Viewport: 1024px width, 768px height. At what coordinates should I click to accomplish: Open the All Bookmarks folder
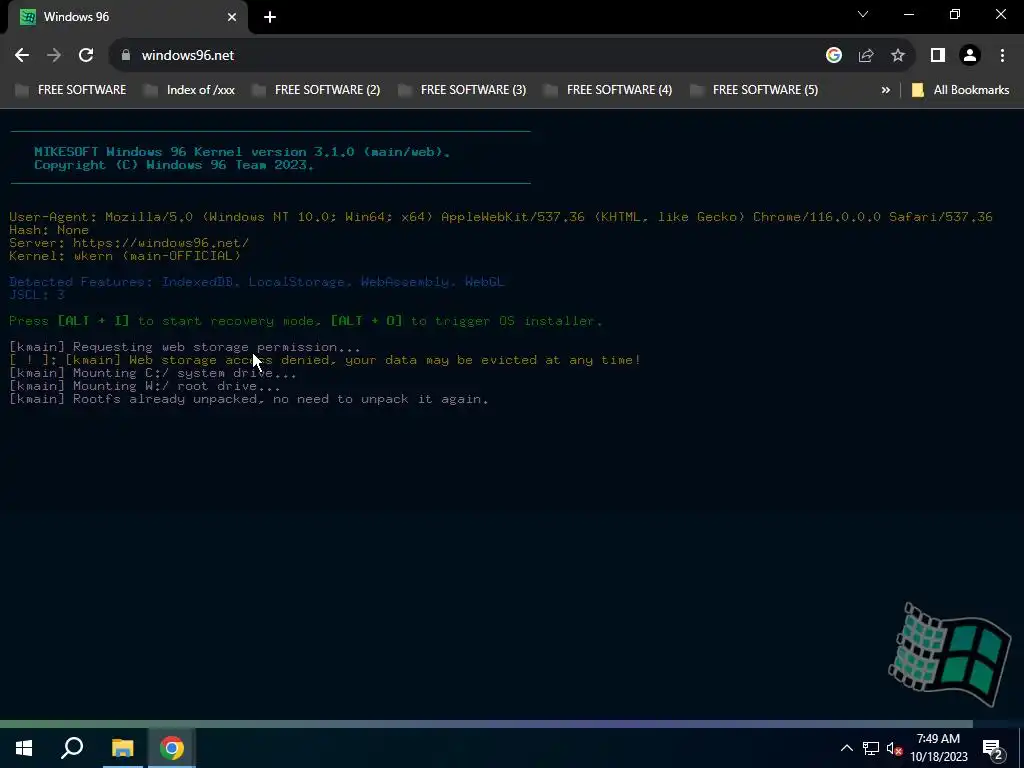click(x=960, y=90)
